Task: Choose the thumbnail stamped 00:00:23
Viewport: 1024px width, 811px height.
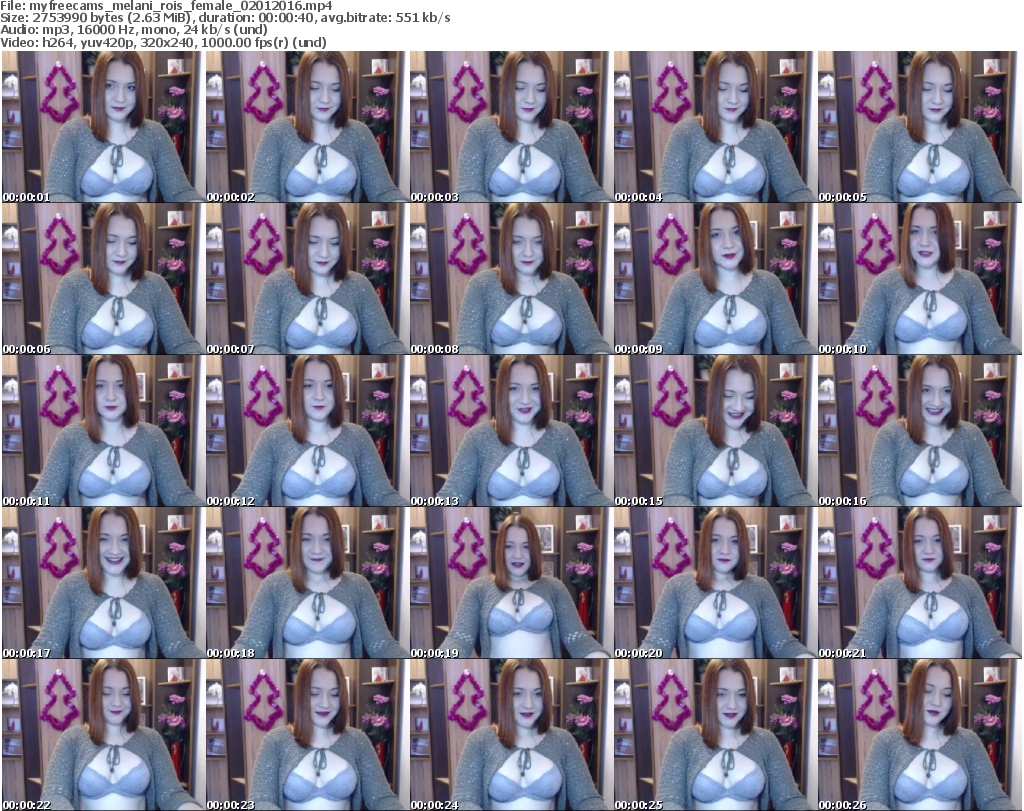Action: 306,735
